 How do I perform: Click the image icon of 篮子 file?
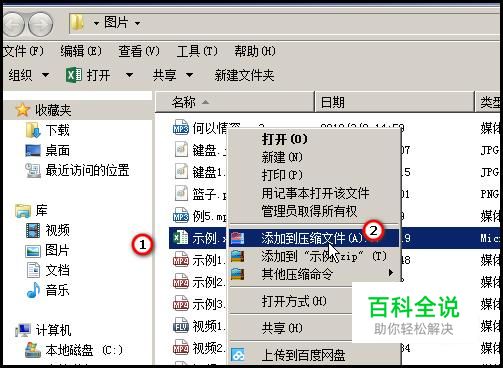(181, 194)
